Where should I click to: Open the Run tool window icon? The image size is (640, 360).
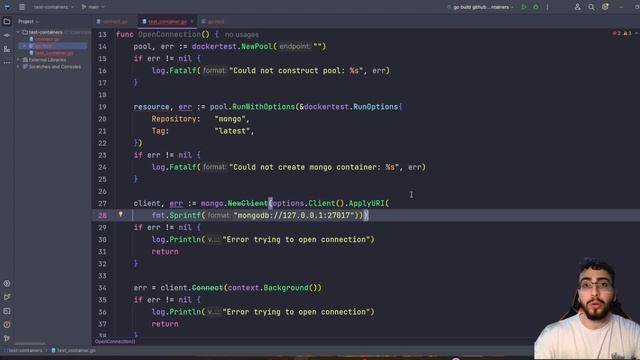coord(7,297)
